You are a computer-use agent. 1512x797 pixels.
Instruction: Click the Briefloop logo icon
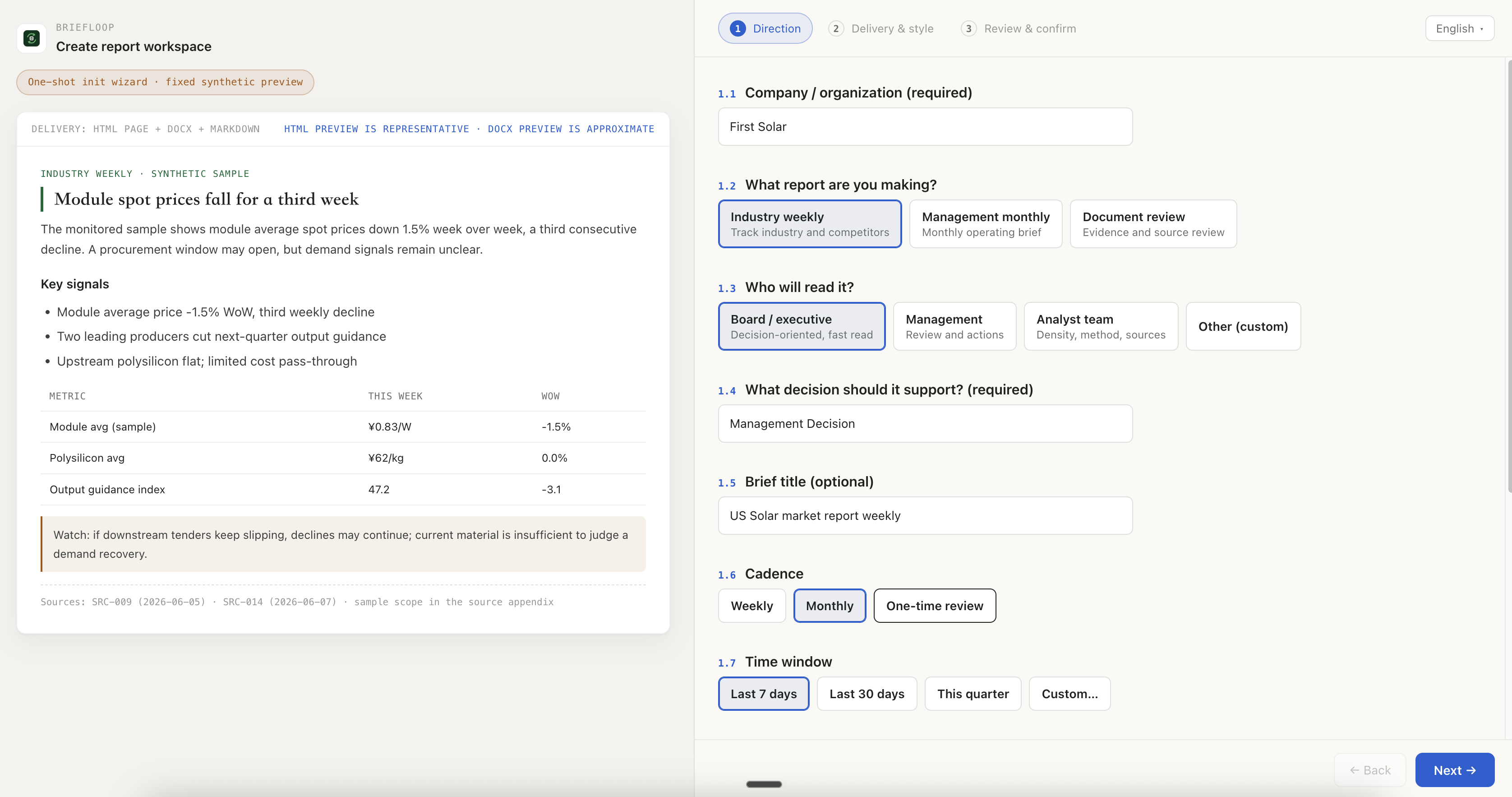click(x=31, y=38)
